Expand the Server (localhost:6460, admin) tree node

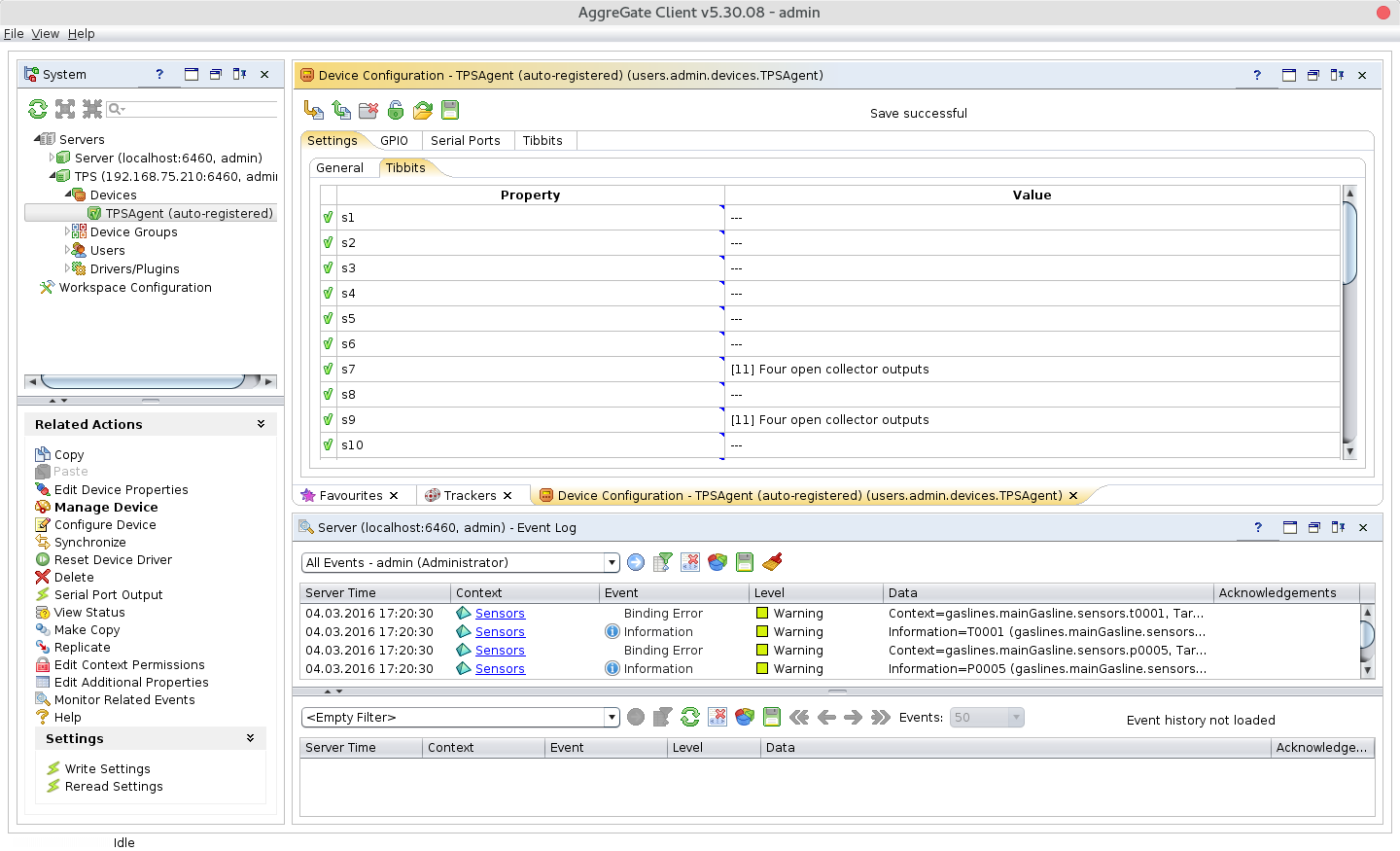(52, 158)
